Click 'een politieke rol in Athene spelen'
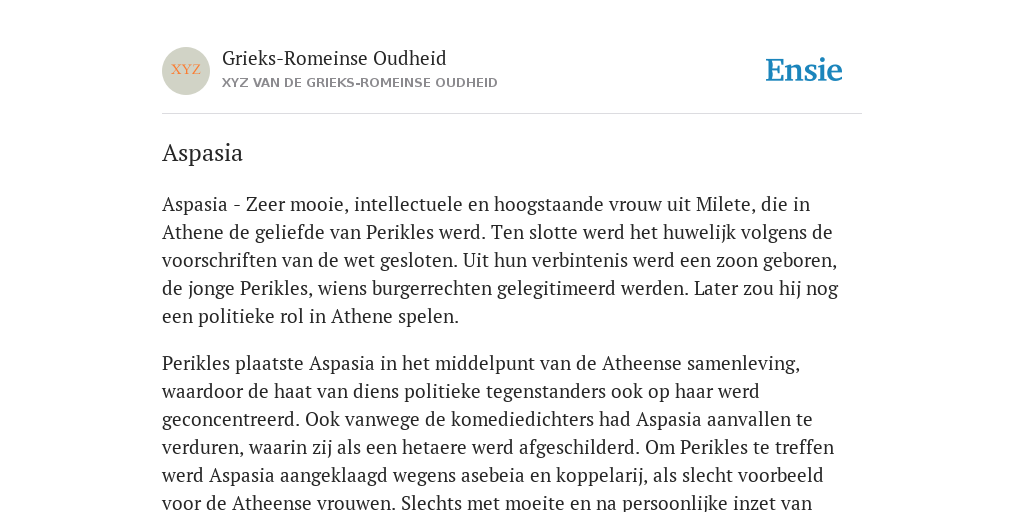 click(308, 316)
